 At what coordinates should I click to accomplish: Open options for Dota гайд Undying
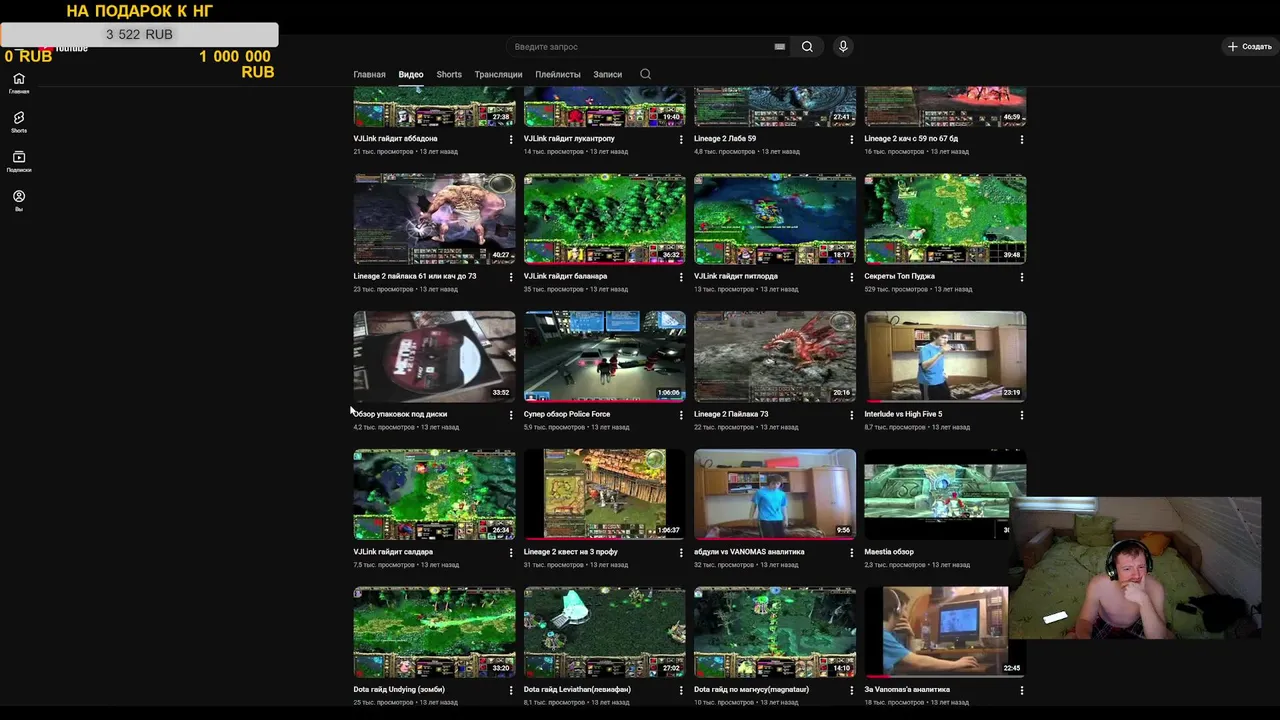click(x=511, y=689)
